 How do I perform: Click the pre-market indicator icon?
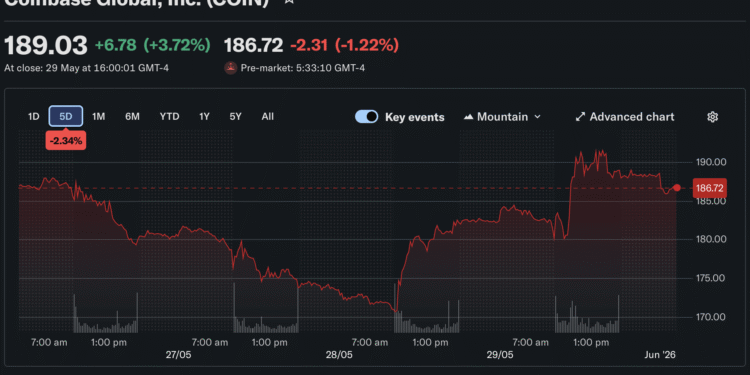point(231,68)
